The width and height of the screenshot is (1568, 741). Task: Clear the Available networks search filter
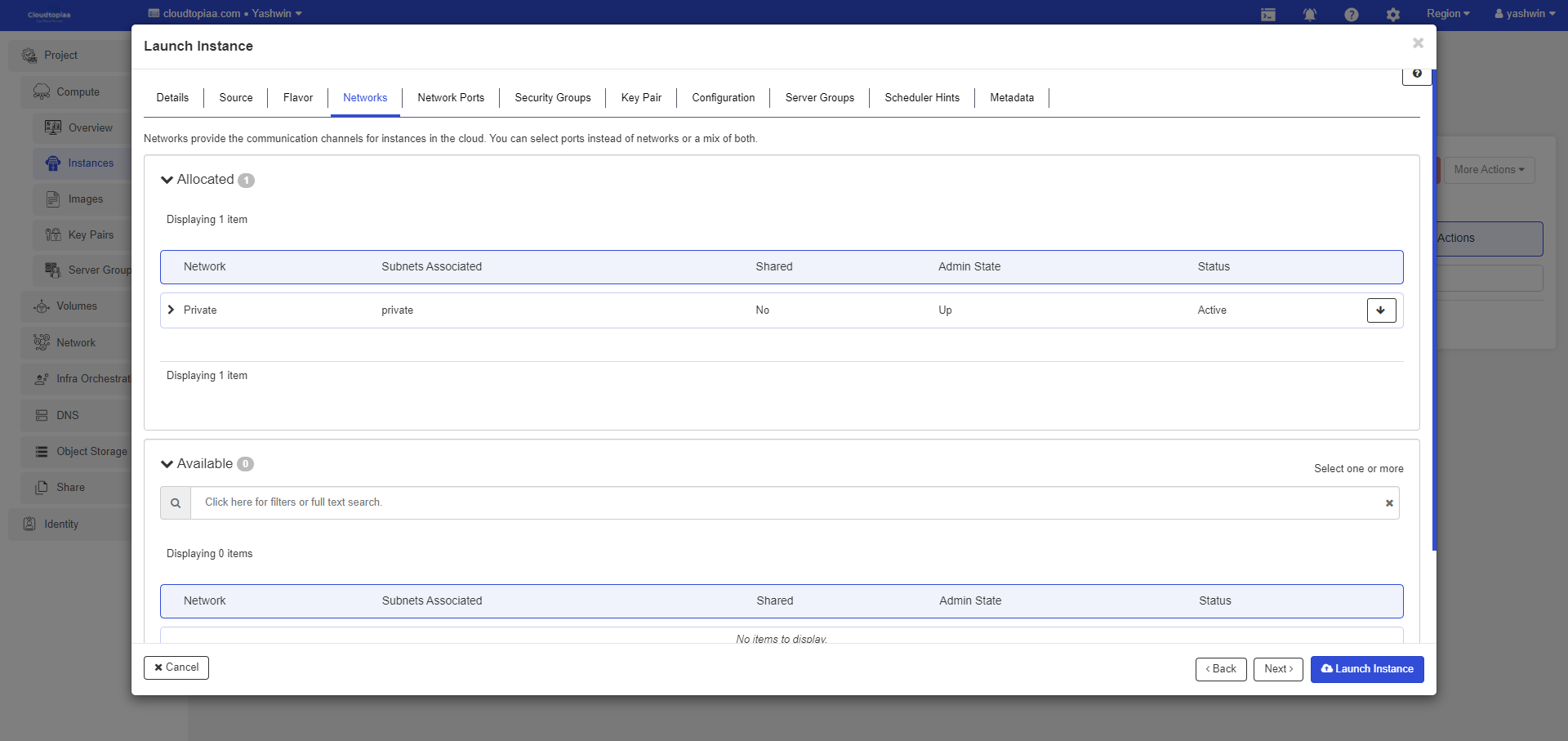1389,503
